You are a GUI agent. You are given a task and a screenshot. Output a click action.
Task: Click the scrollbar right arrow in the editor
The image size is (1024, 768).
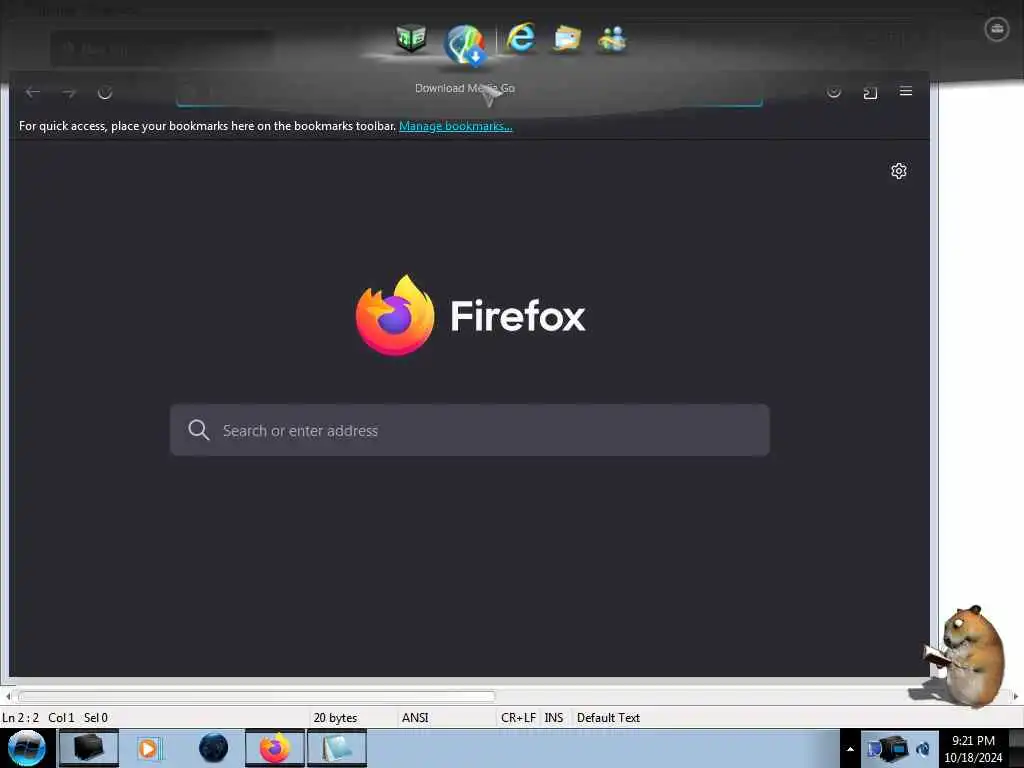coord(1016,696)
